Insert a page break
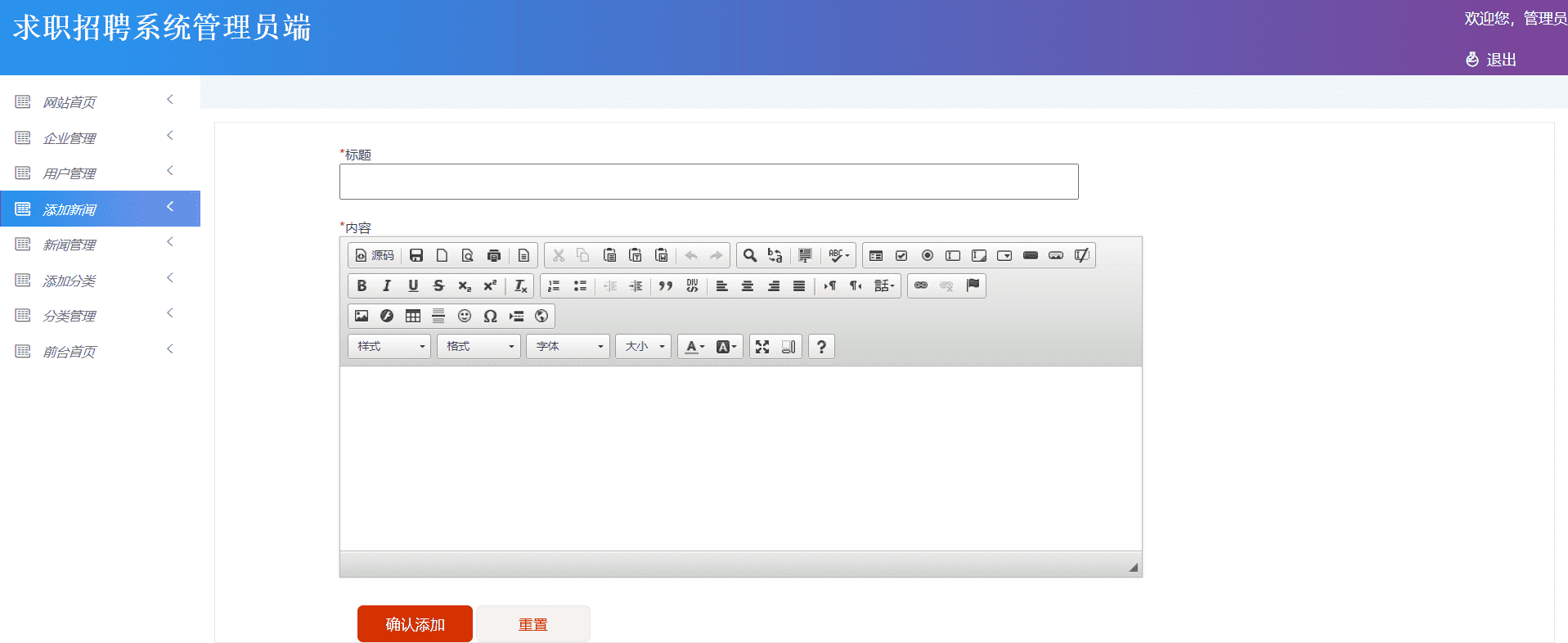 click(516, 316)
